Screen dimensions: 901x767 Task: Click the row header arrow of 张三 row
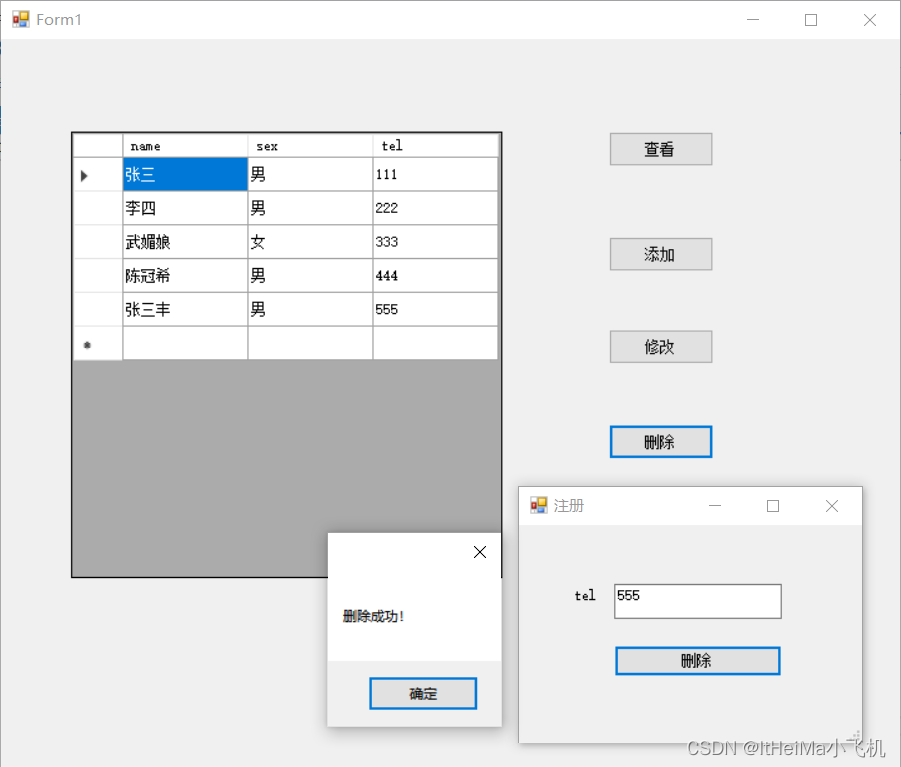[x=98, y=175]
